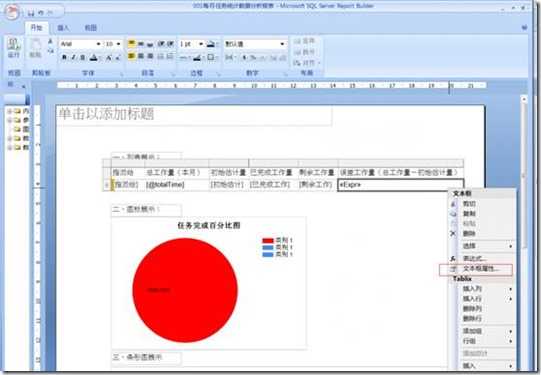Screen dimensions: 541x375
Task: Open the 插入列 submenu in context menu
Action: point(482,289)
